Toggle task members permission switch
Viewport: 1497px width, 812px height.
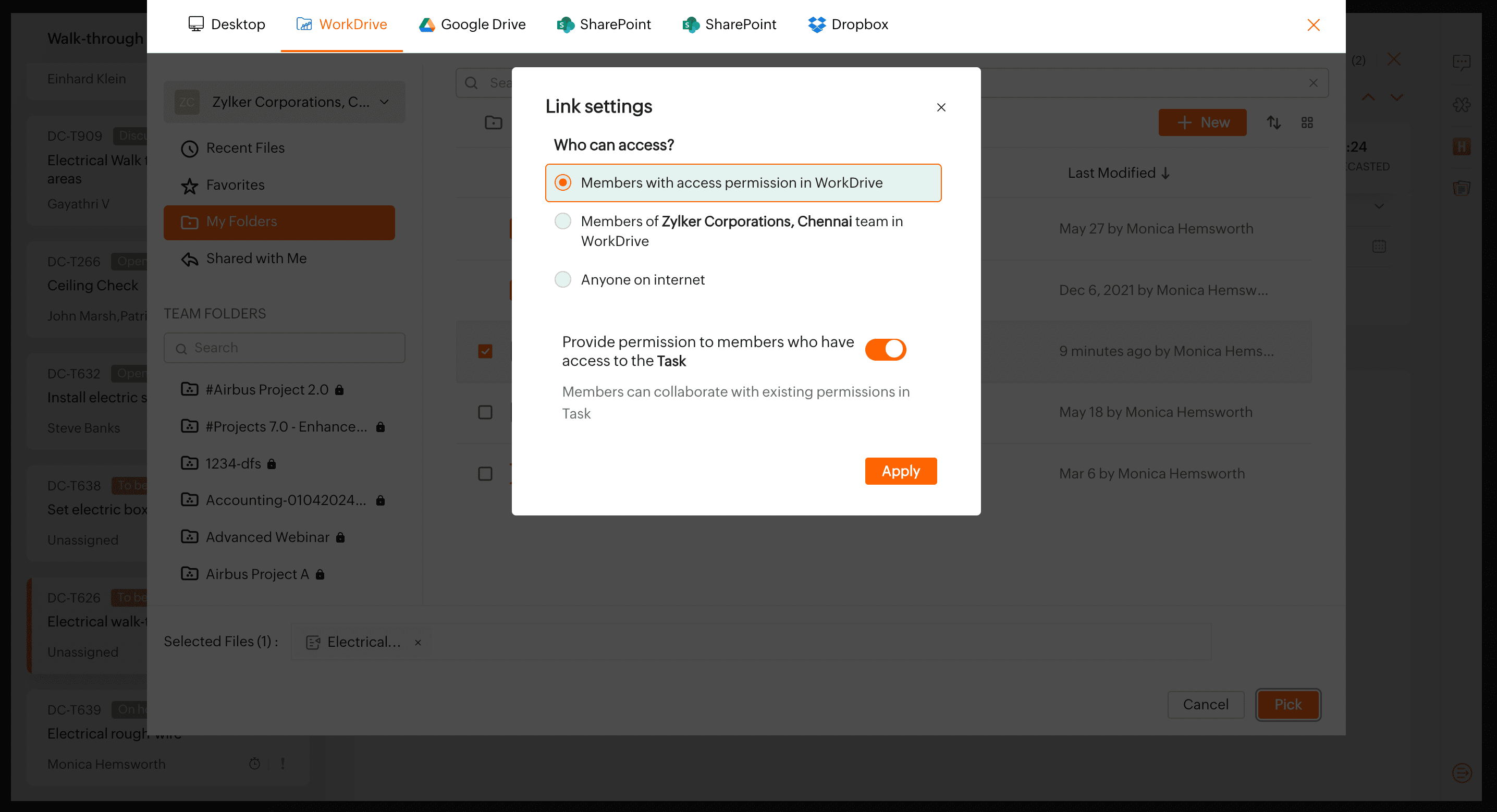click(x=885, y=350)
